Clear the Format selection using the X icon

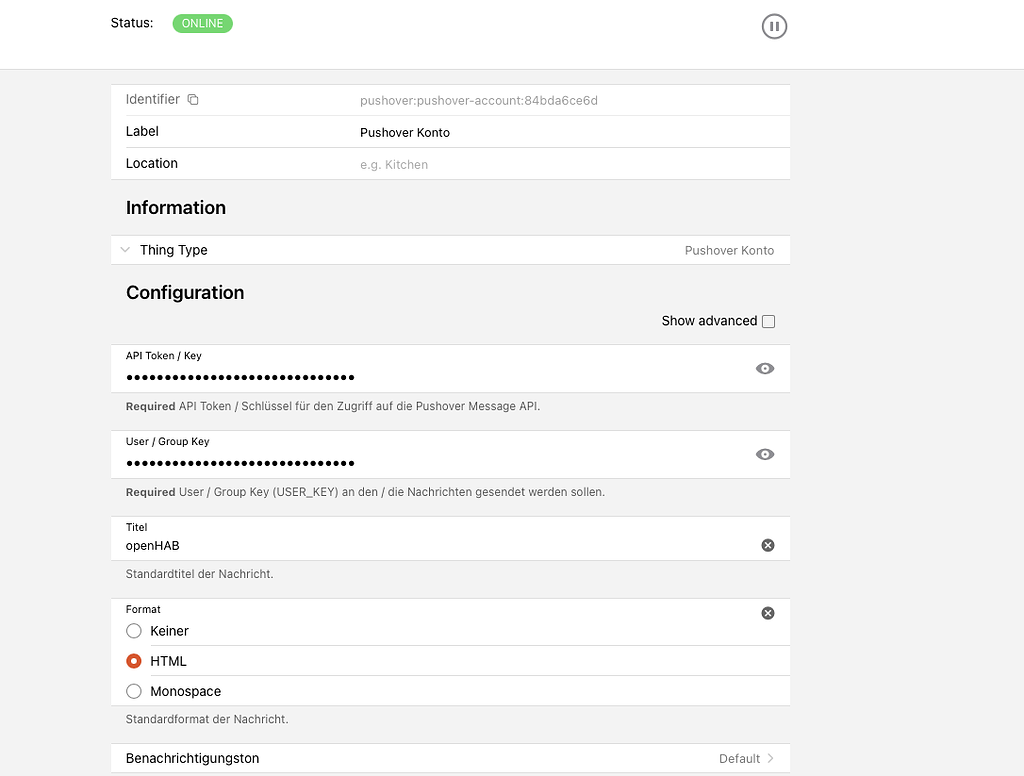[768, 613]
